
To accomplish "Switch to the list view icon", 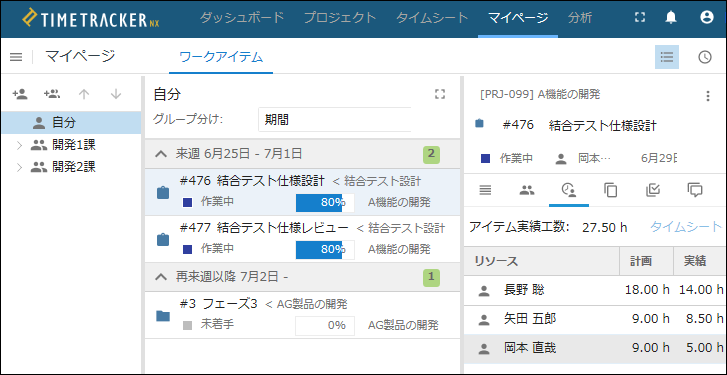I will (667, 57).
